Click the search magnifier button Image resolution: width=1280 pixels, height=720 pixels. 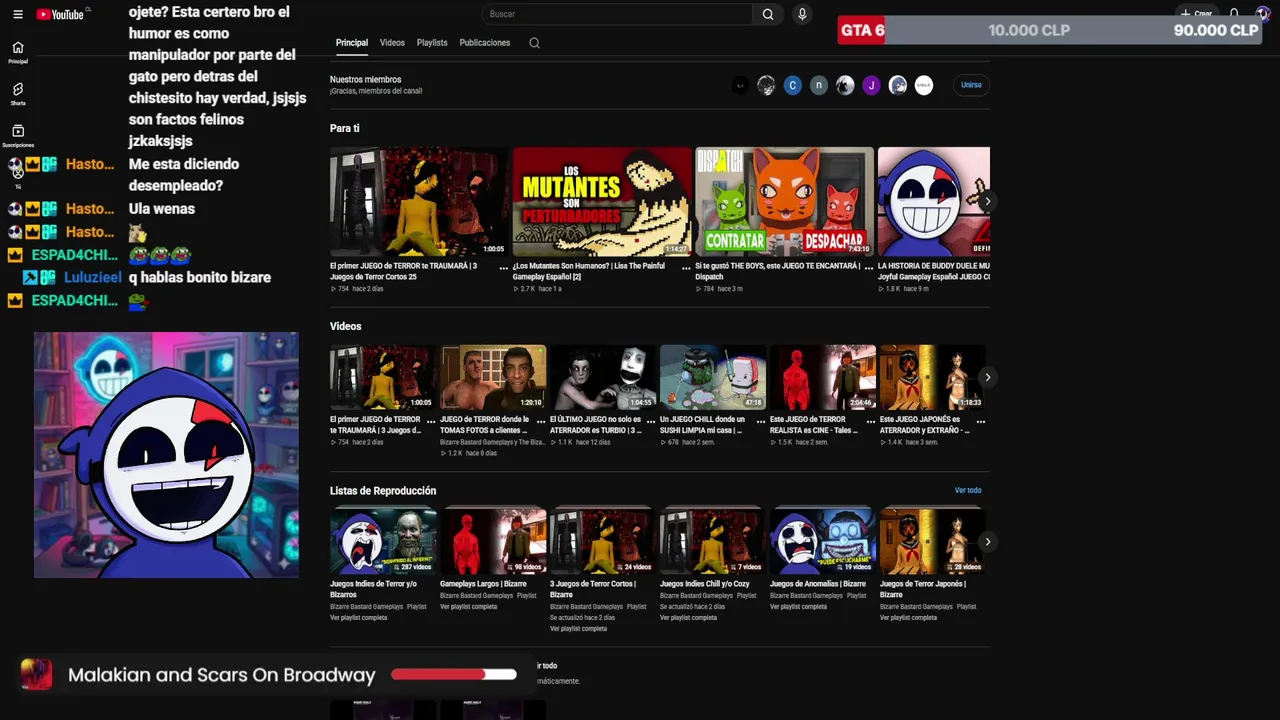click(x=768, y=14)
